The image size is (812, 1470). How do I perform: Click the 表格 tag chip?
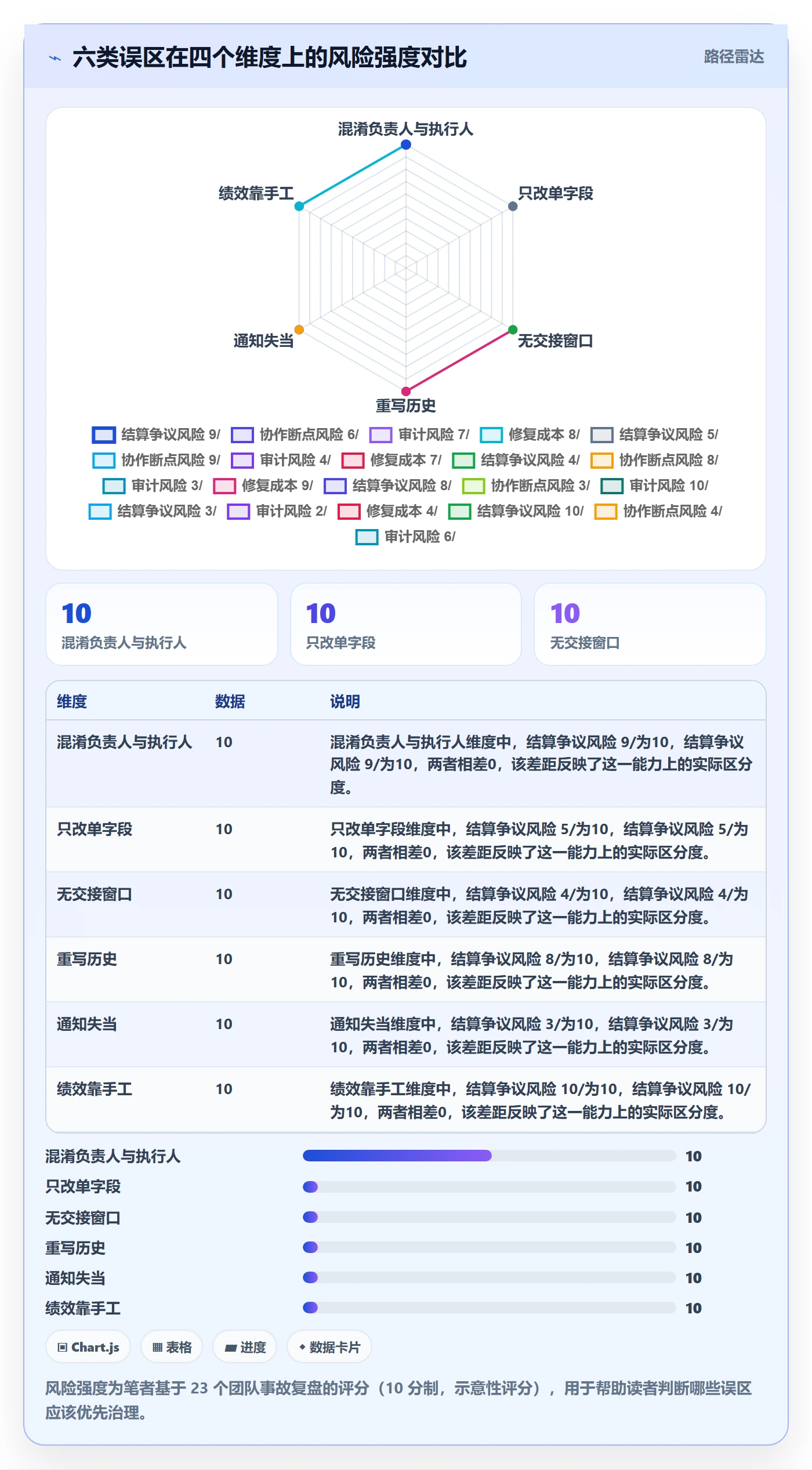pos(172,1347)
